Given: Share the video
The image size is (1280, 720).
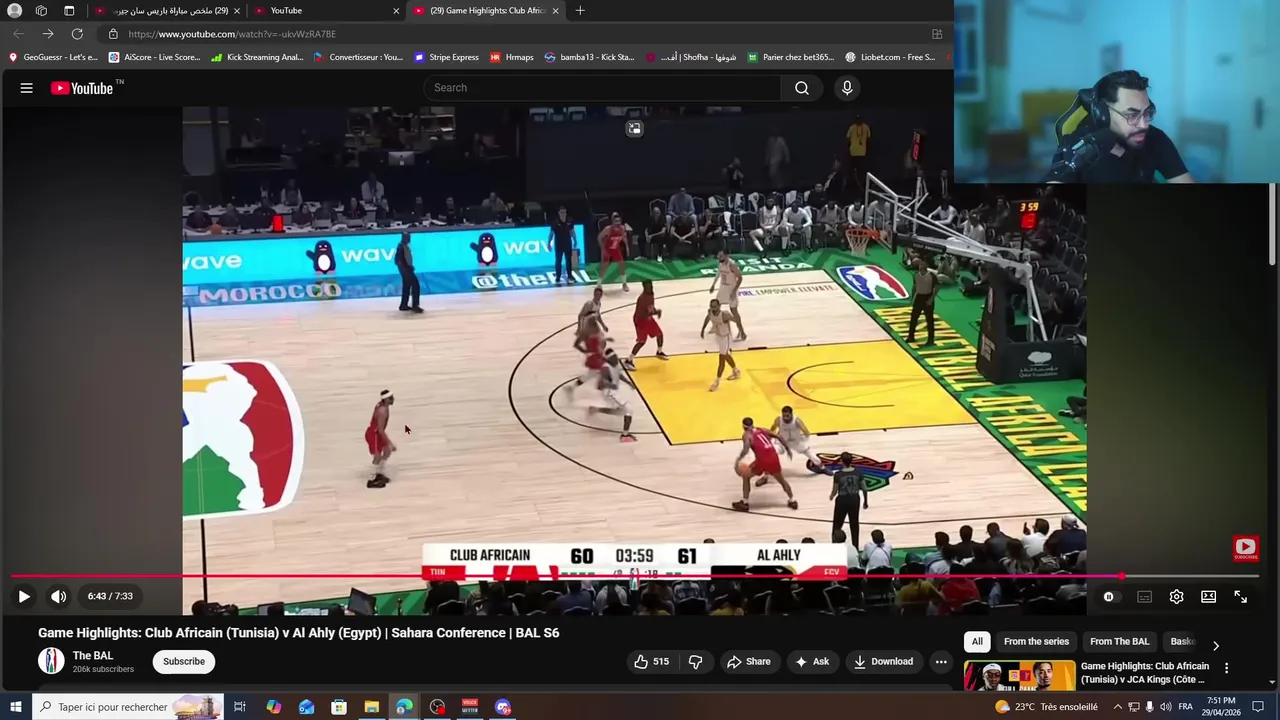Looking at the screenshot, I should [748, 661].
